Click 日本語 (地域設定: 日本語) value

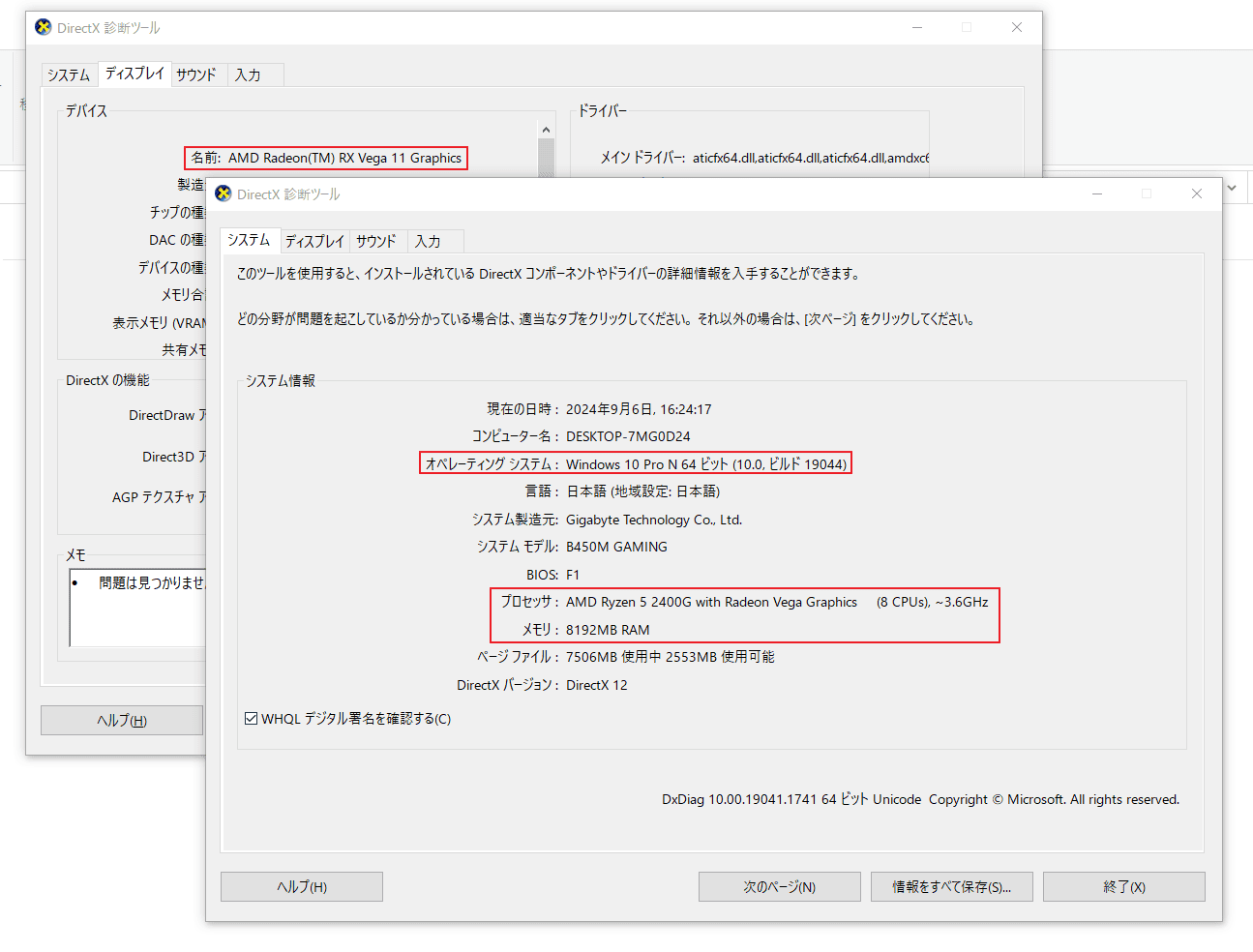coord(642,491)
